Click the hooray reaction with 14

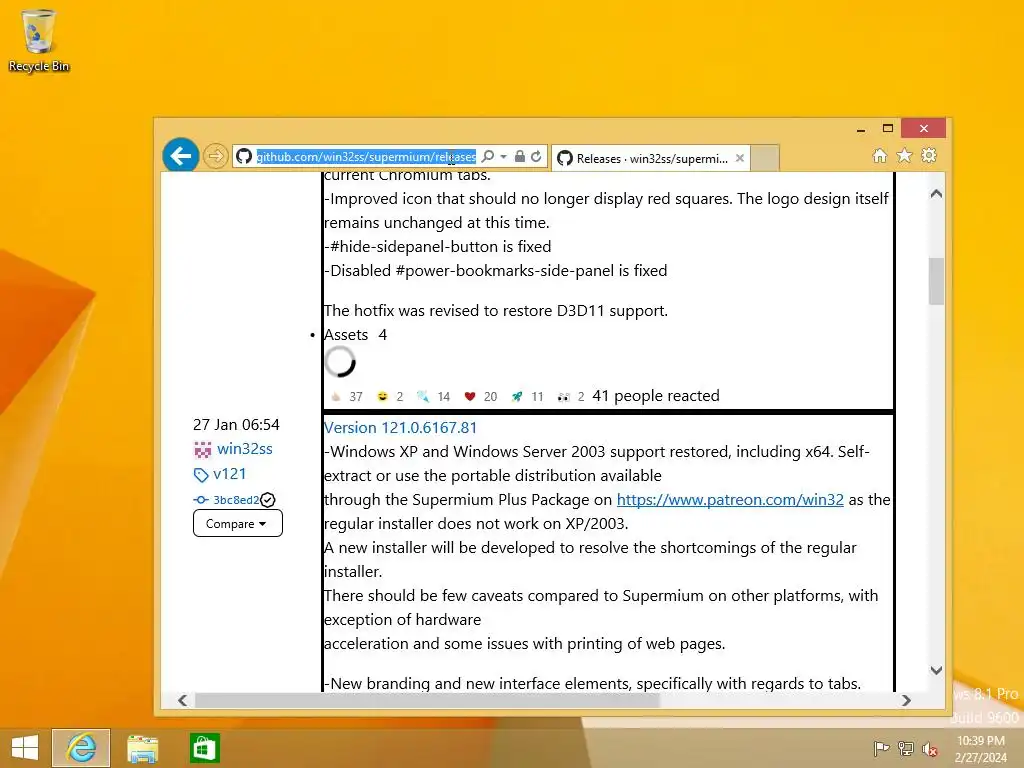click(433, 396)
